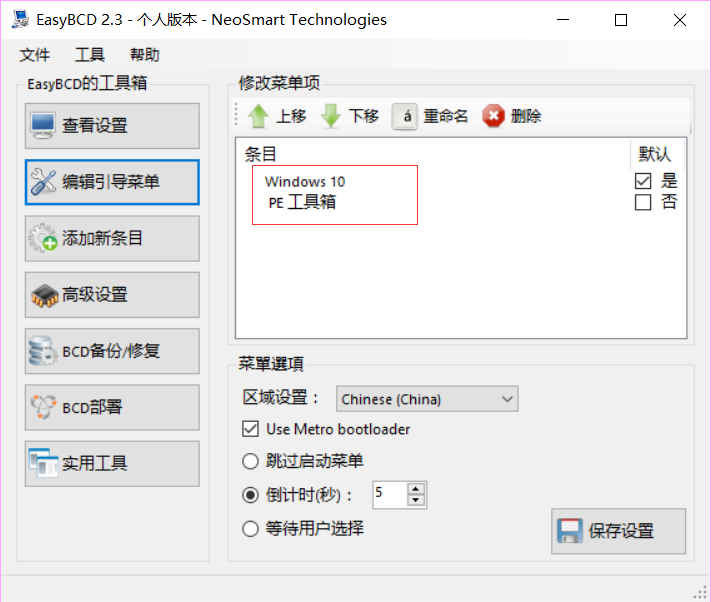This screenshot has width=711, height=602.
Task: Click the 重命名 rename icon
Action: click(x=404, y=117)
